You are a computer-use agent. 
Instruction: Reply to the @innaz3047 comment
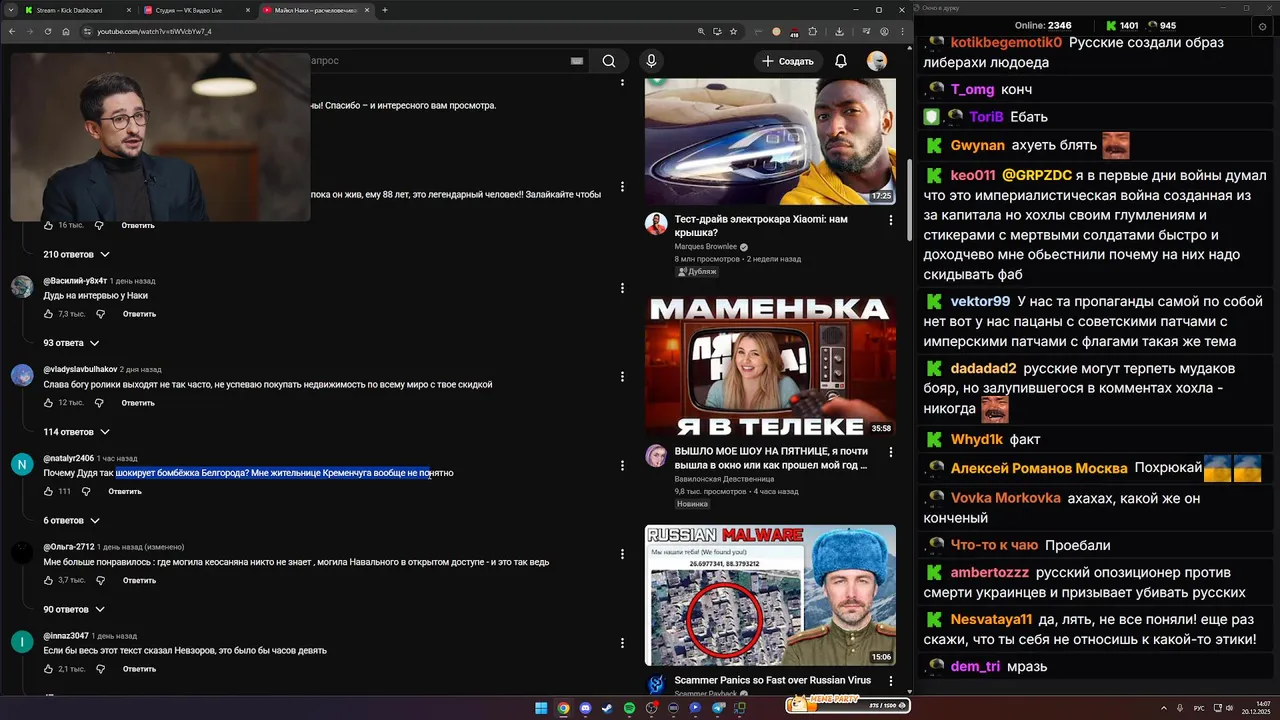click(x=139, y=669)
